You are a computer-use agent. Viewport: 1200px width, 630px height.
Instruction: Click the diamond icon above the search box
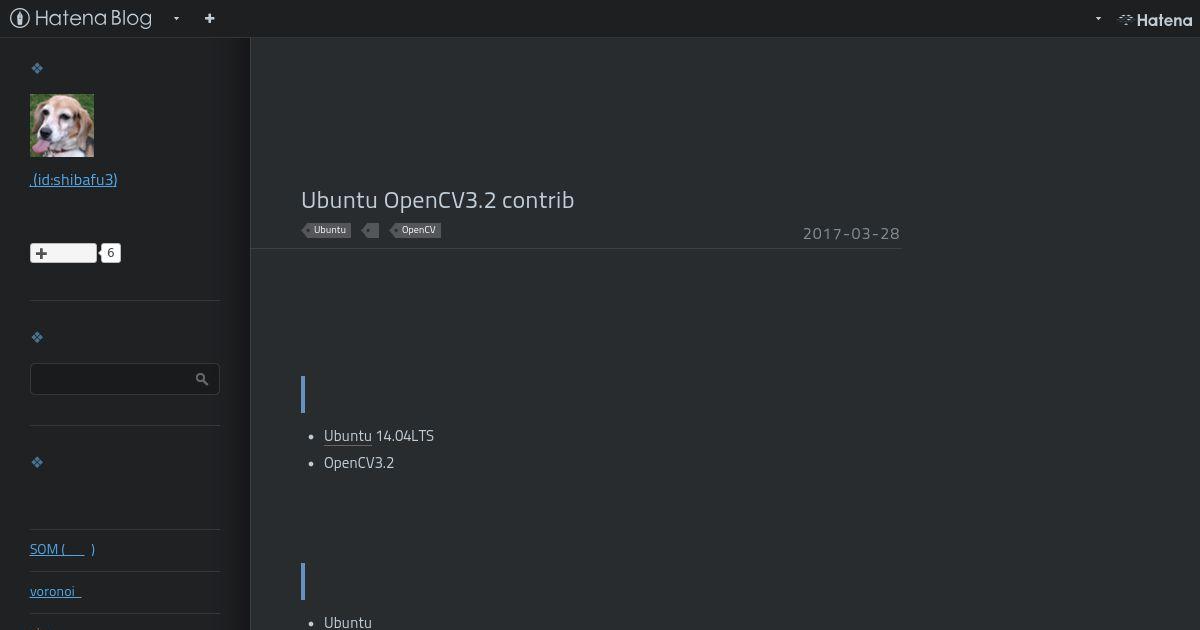[x=37, y=337]
